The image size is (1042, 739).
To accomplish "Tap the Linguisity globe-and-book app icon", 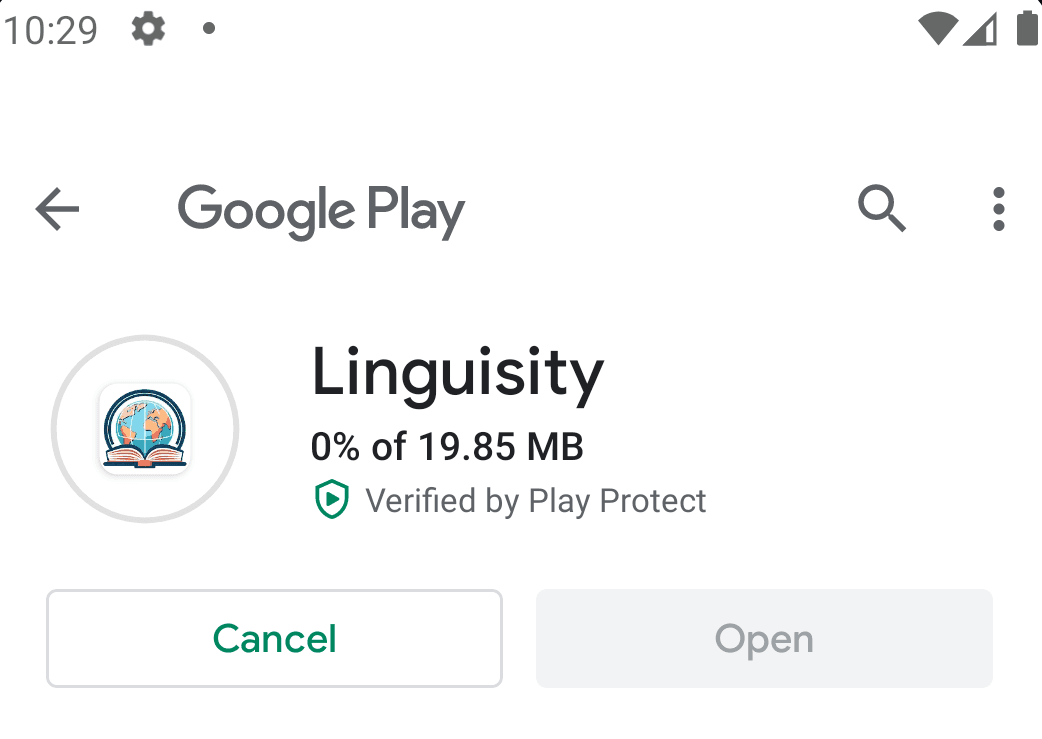I will click(145, 429).
